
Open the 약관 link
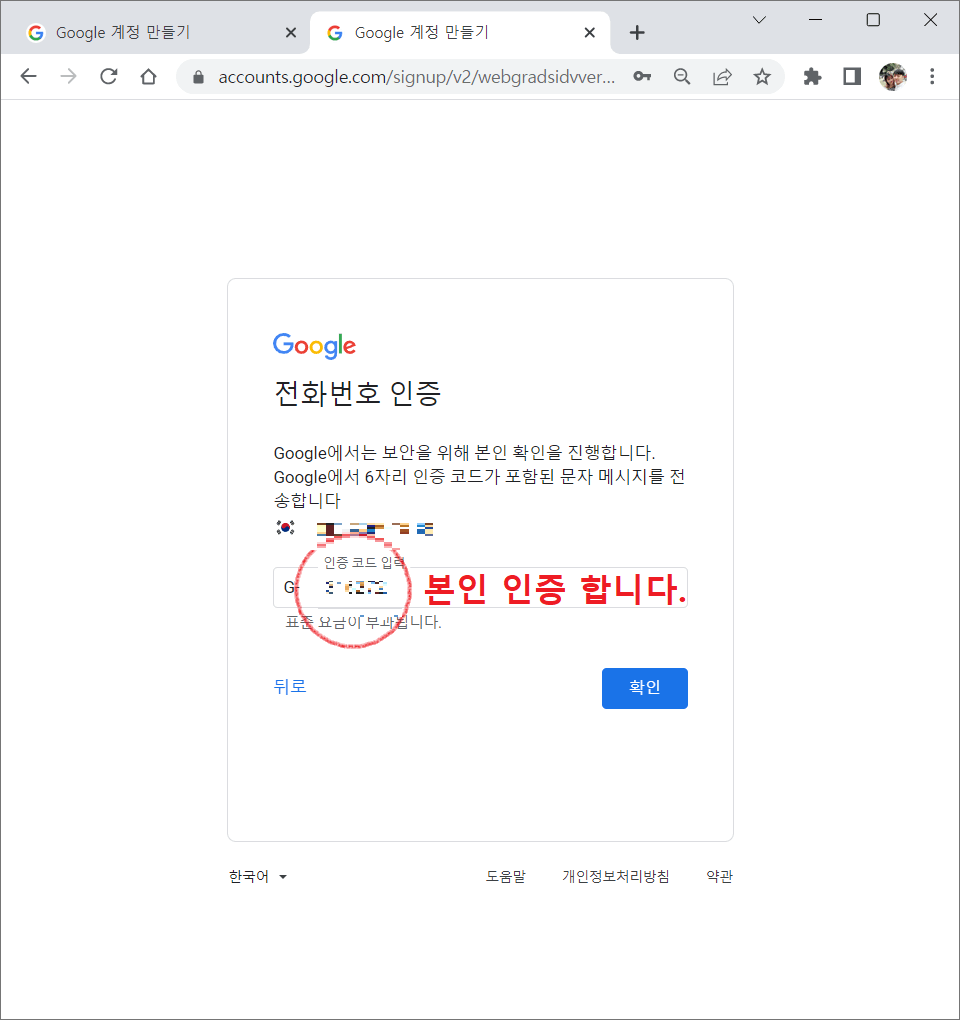719,877
